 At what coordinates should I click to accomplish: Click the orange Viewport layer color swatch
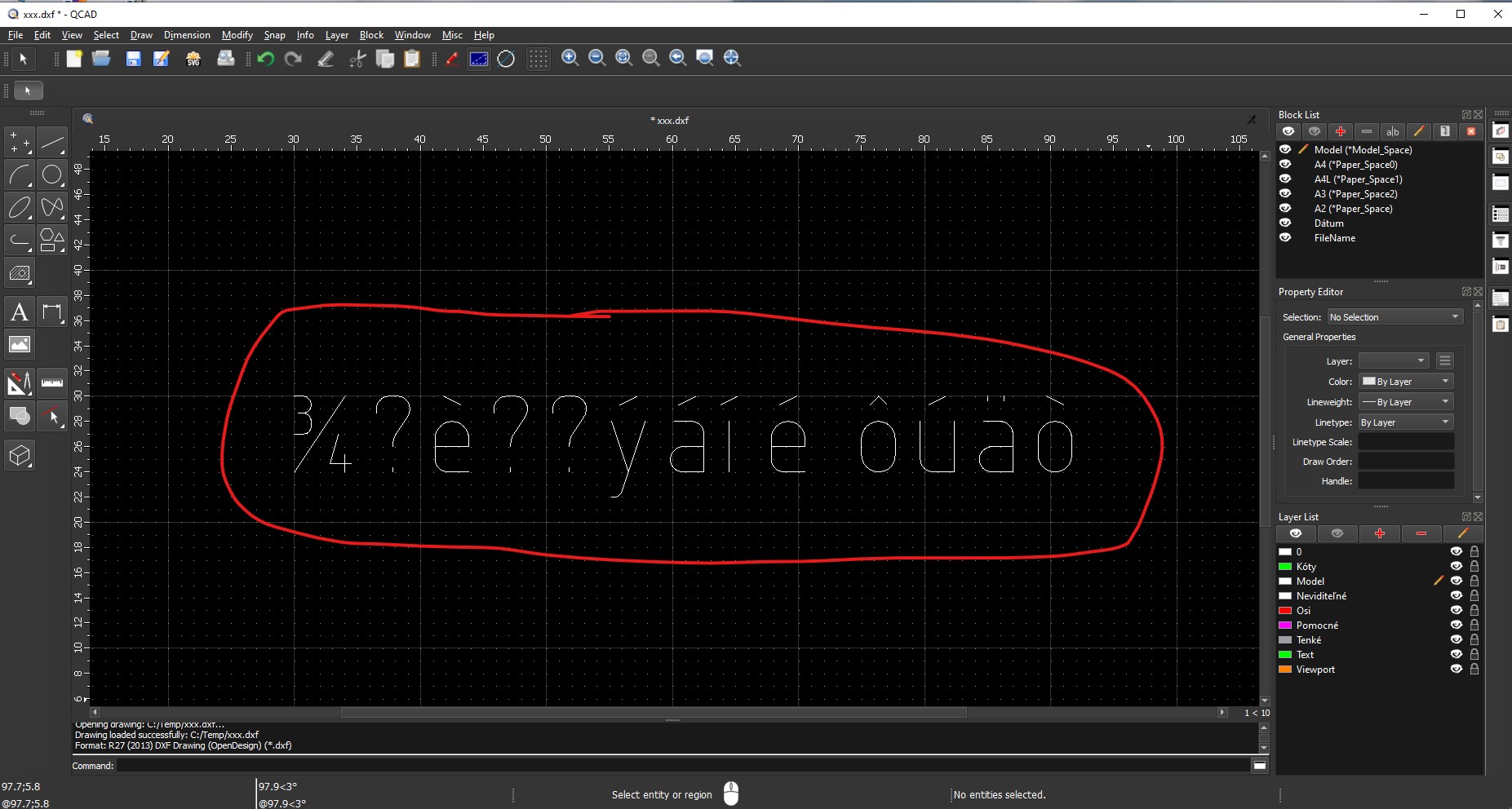click(1285, 670)
